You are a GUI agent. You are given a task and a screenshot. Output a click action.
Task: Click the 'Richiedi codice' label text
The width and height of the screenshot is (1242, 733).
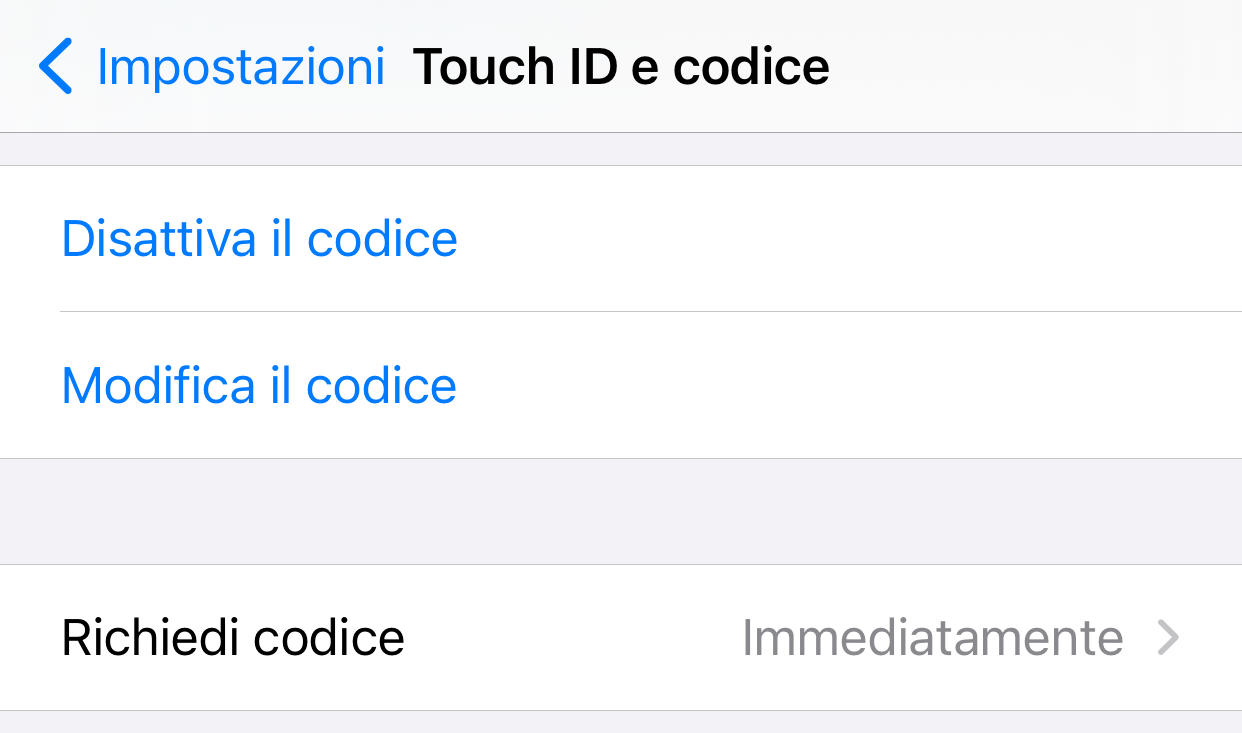[233, 638]
